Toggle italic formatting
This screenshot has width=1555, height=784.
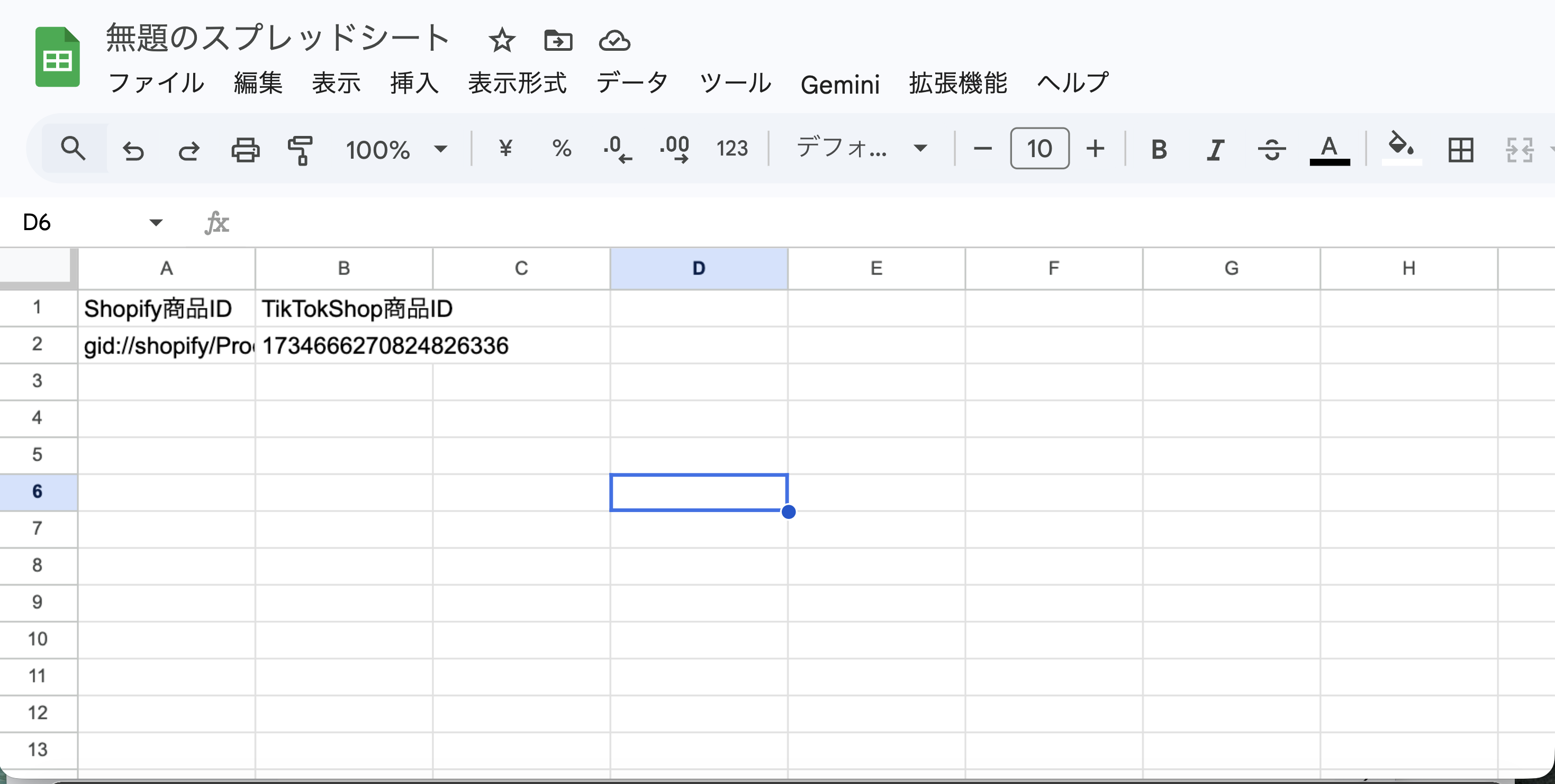(1215, 150)
